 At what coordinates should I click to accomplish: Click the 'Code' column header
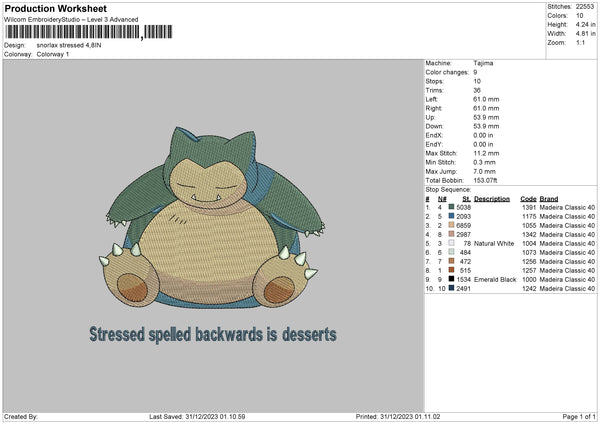coord(528,199)
